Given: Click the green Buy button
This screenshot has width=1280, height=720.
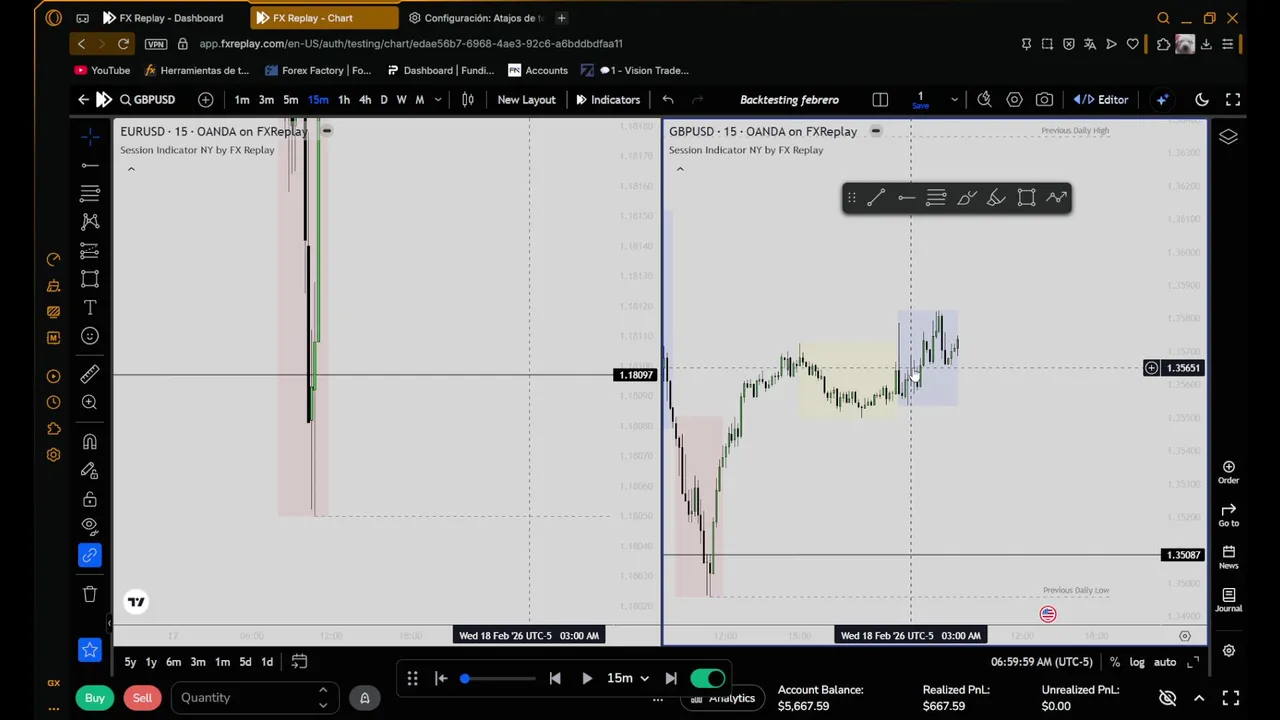Looking at the screenshot, I should click(x=95, y=698).
